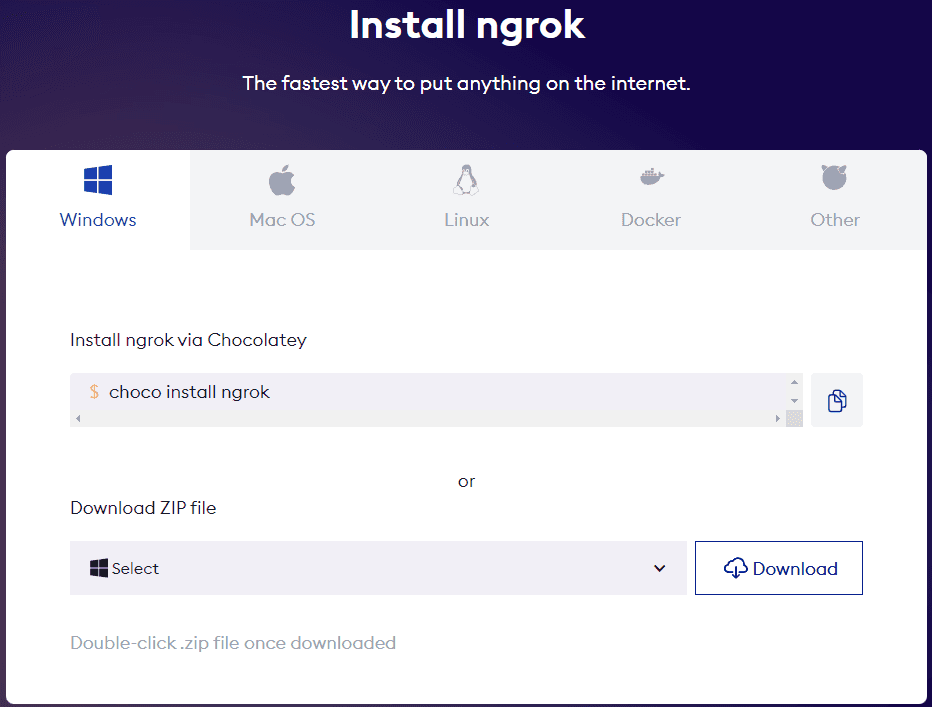Click the Install ngrok via Chocolatey label

(x=188, y=340)
